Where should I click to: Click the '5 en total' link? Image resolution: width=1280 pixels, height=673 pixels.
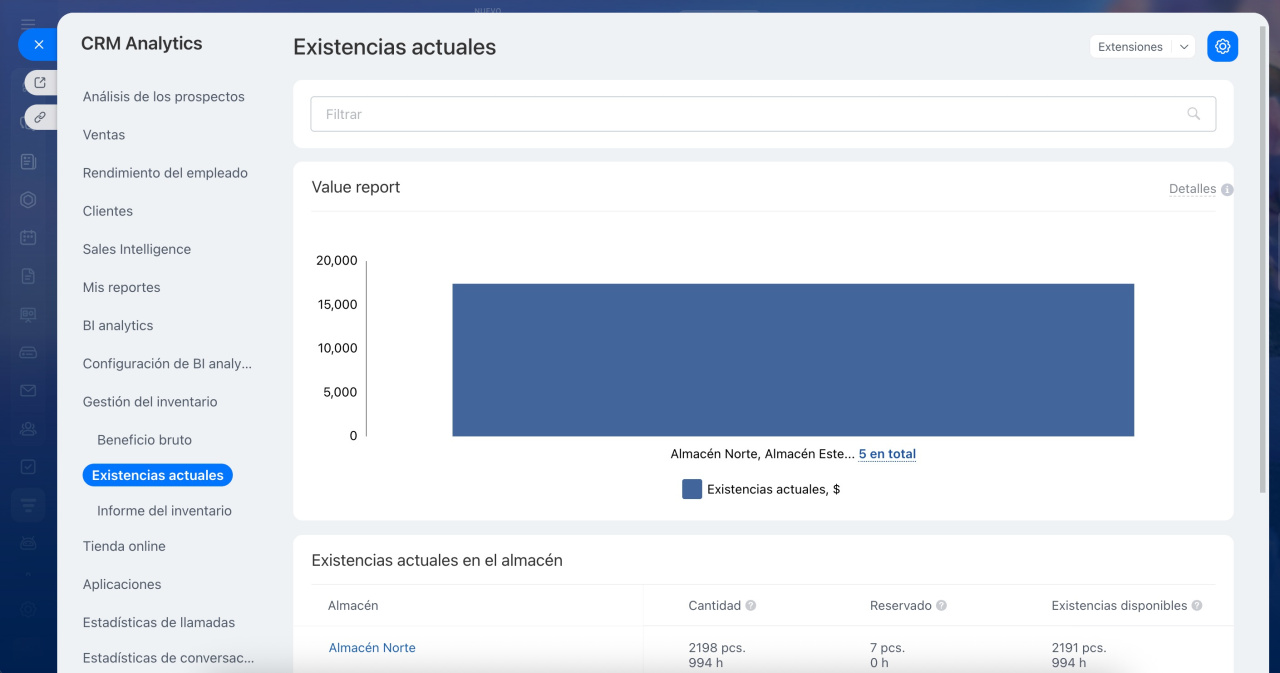[x=887, y=454]
